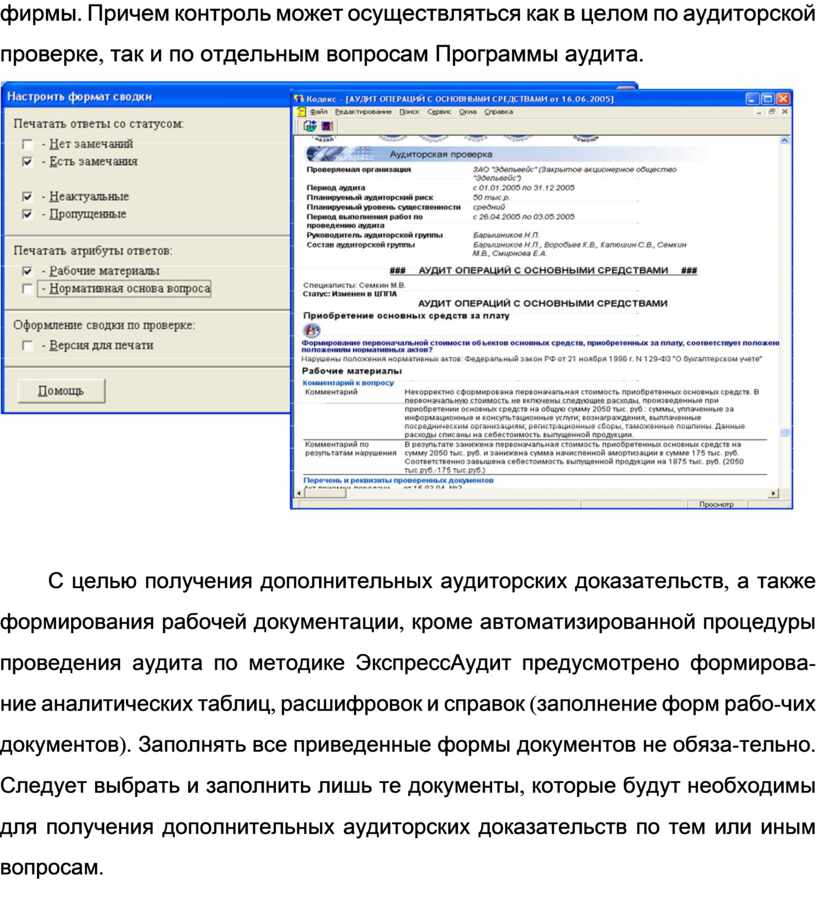Click 'Печатать атрибуты ответов:' label

coord(93,251)
